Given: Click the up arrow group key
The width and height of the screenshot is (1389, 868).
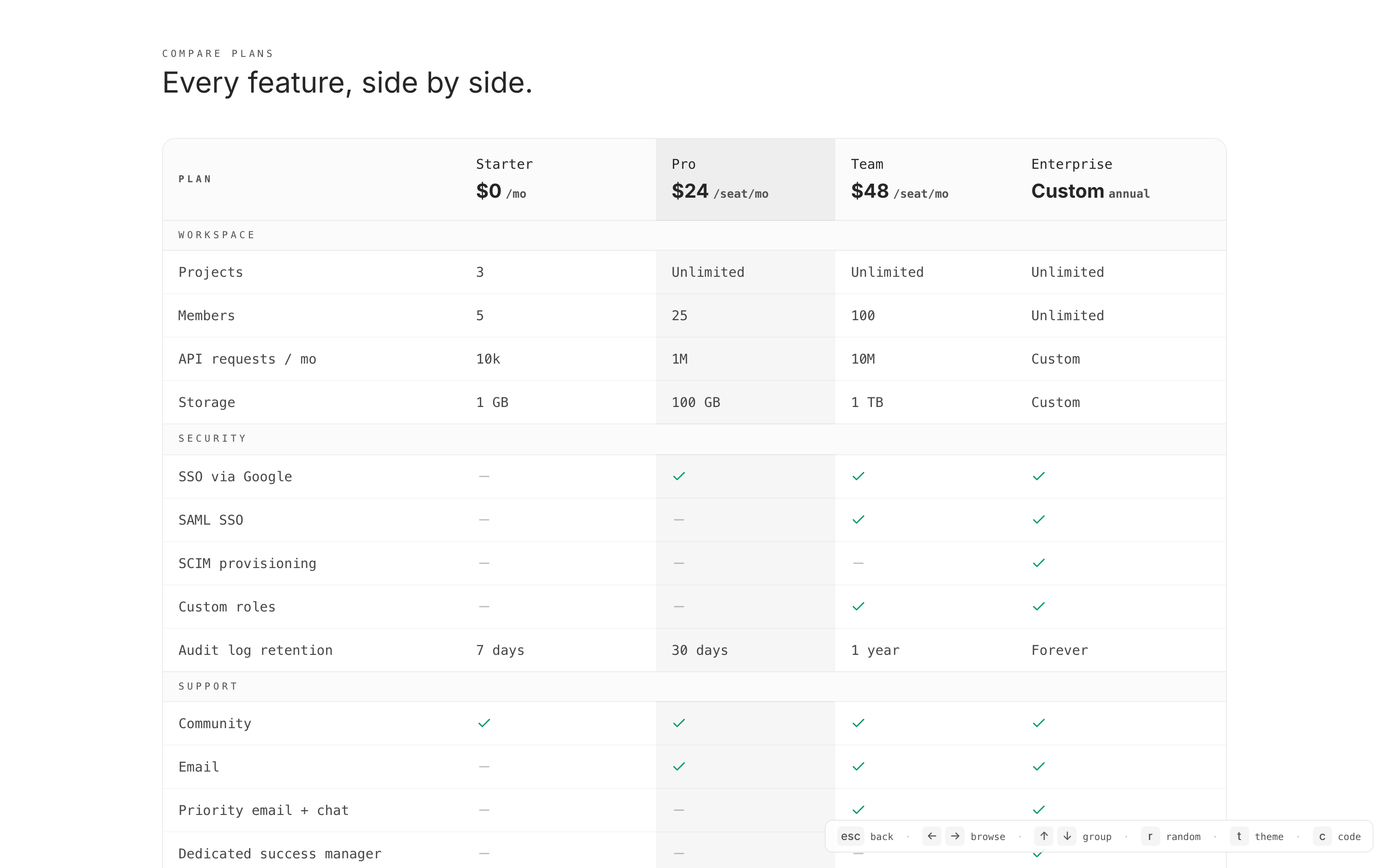Looking at the screenshot, I should point(1044,837).
